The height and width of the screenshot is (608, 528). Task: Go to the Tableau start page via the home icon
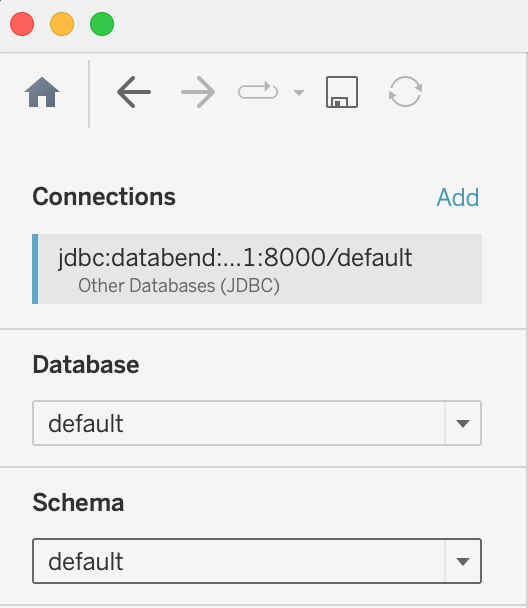pos(42,92)
